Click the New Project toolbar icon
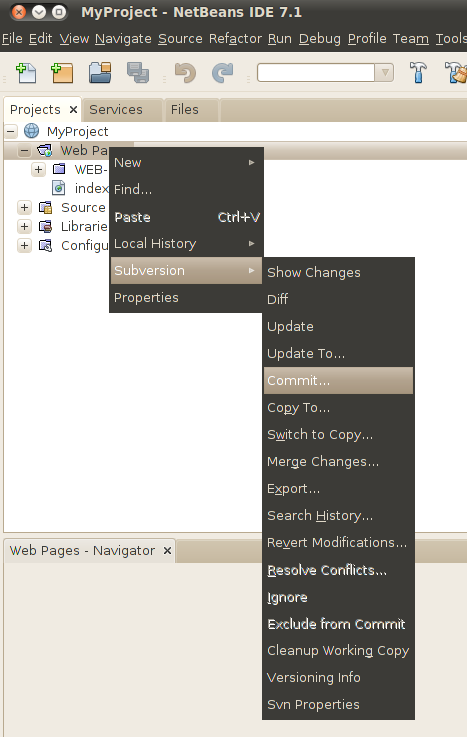 tap(62, 73)
